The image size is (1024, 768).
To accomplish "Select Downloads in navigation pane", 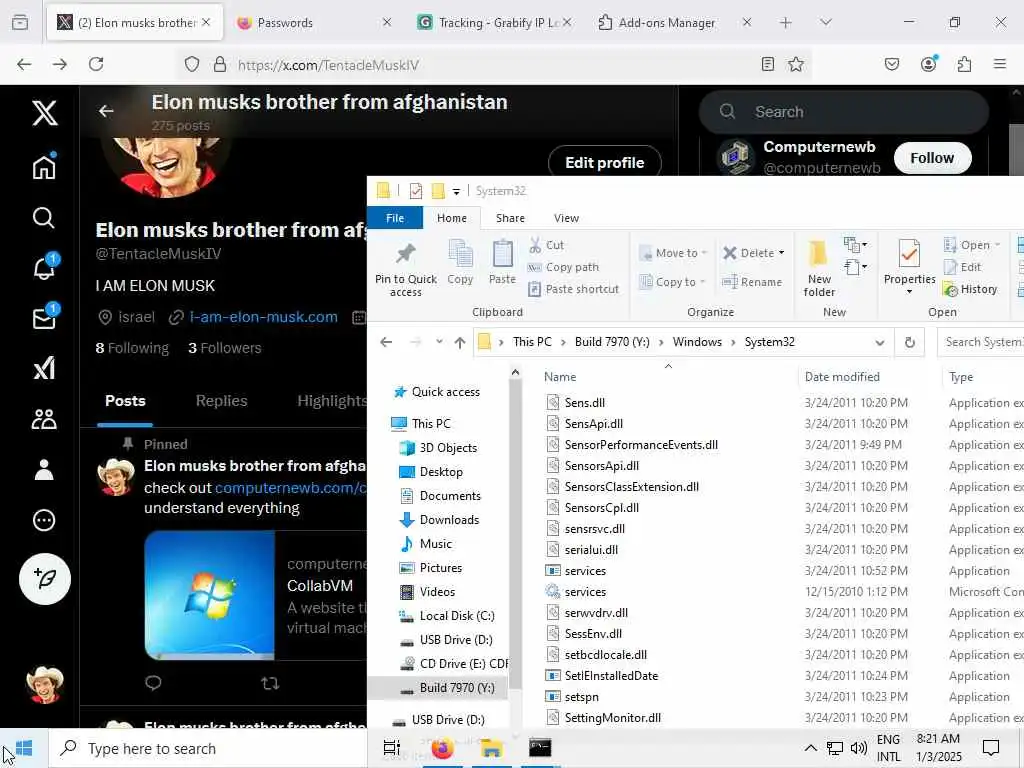I will point(449,520).
